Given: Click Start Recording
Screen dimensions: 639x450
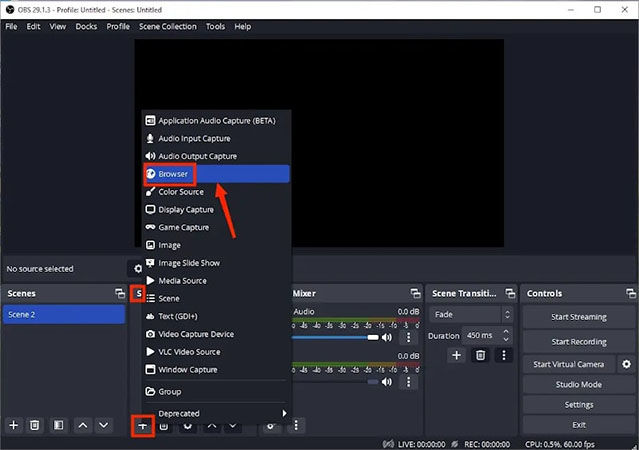Looking at the screenshot, I should (x=579, y=342).
